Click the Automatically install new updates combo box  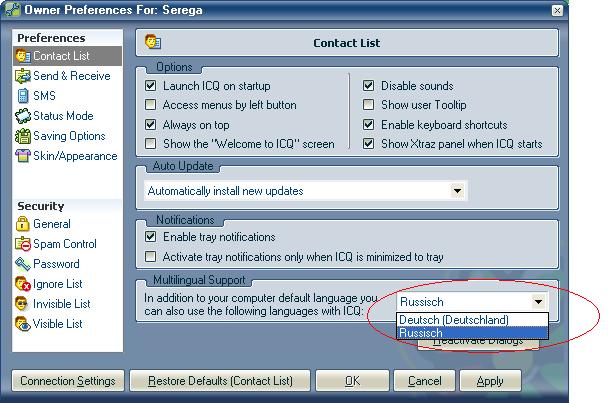305,191
